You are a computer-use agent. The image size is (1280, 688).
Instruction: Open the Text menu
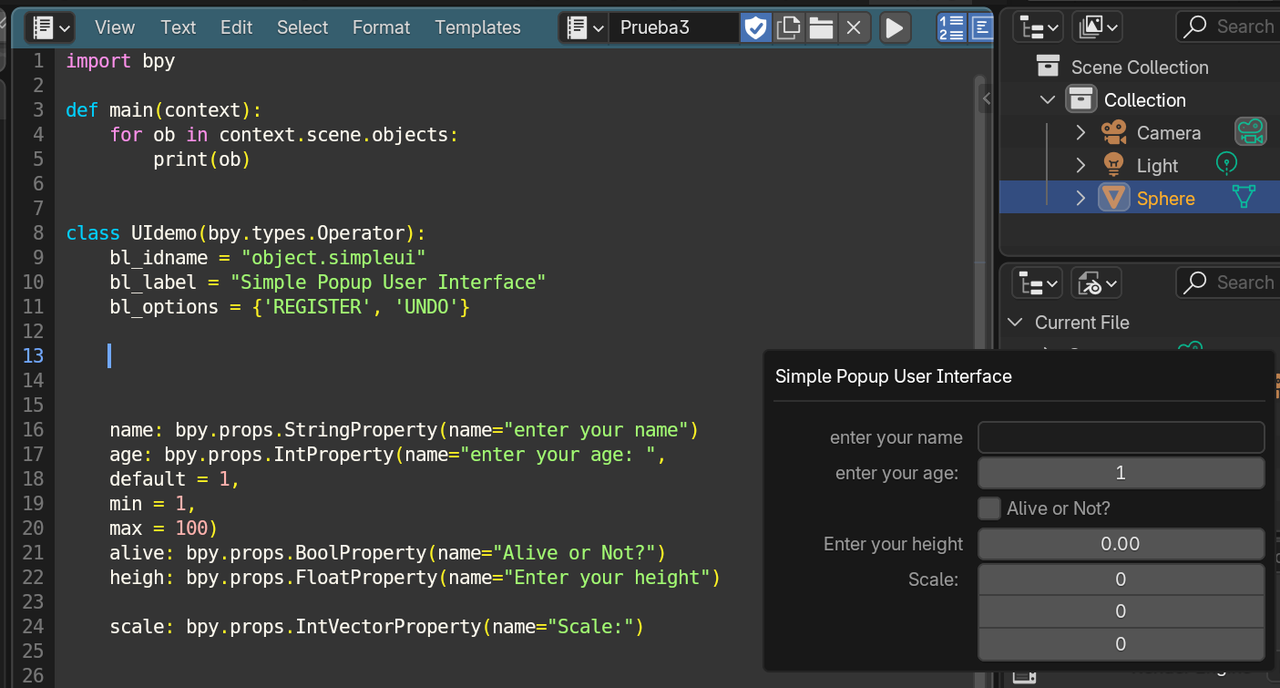click(178, 27)
